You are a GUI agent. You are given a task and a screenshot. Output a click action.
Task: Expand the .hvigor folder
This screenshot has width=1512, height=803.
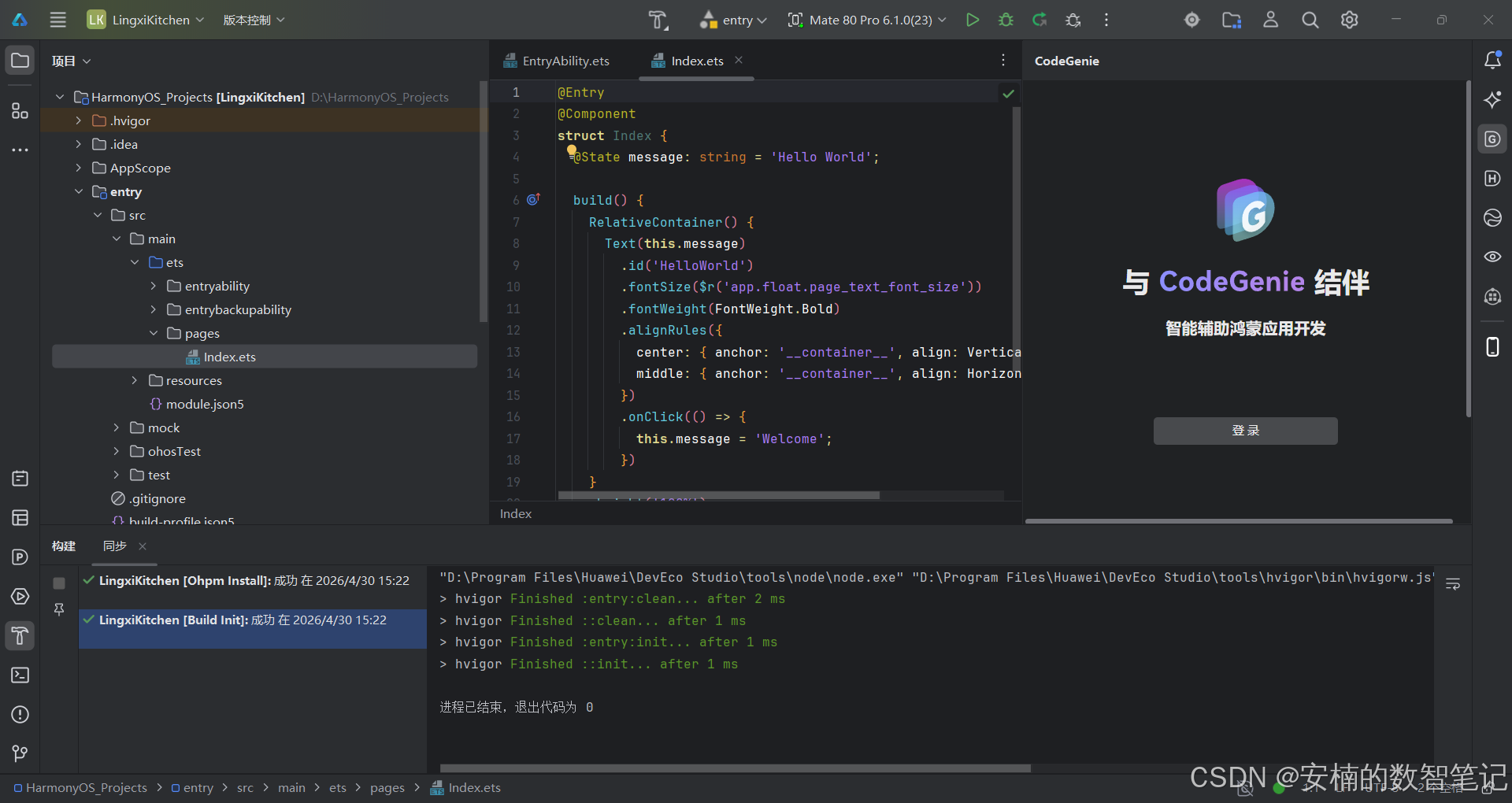78,120
